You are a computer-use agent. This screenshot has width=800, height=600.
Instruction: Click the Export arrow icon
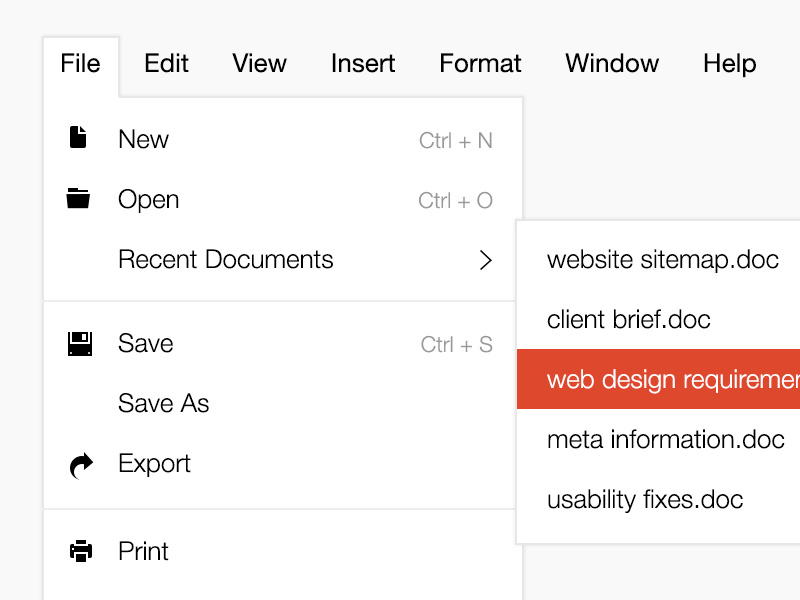coord(80,464)
